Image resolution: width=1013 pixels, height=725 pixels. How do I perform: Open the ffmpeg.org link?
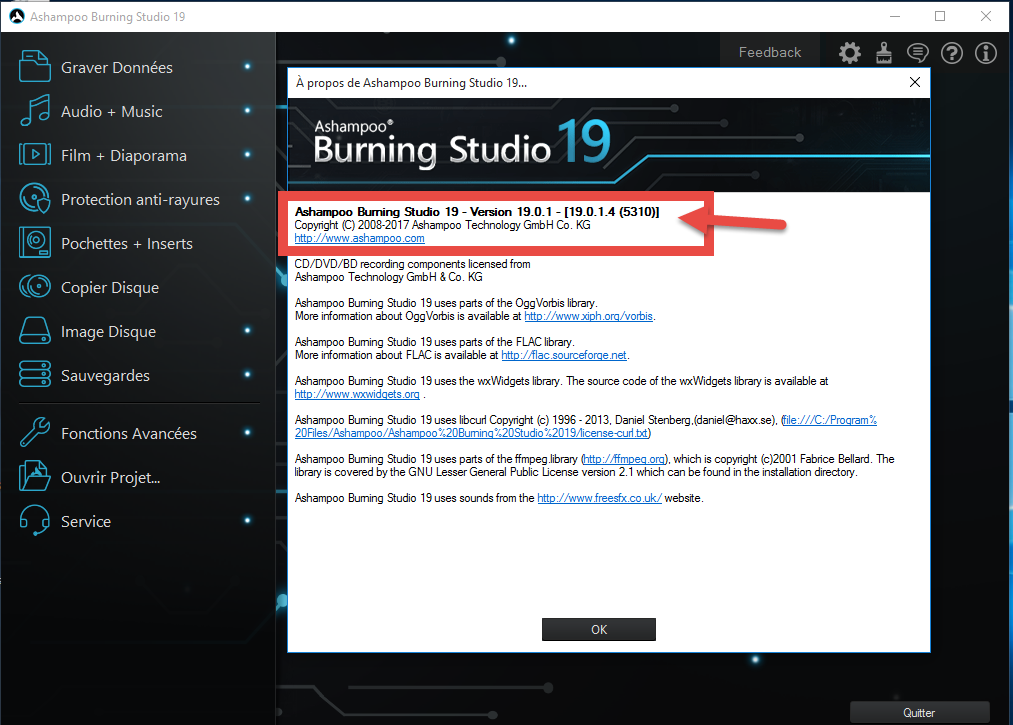point(624,459)
